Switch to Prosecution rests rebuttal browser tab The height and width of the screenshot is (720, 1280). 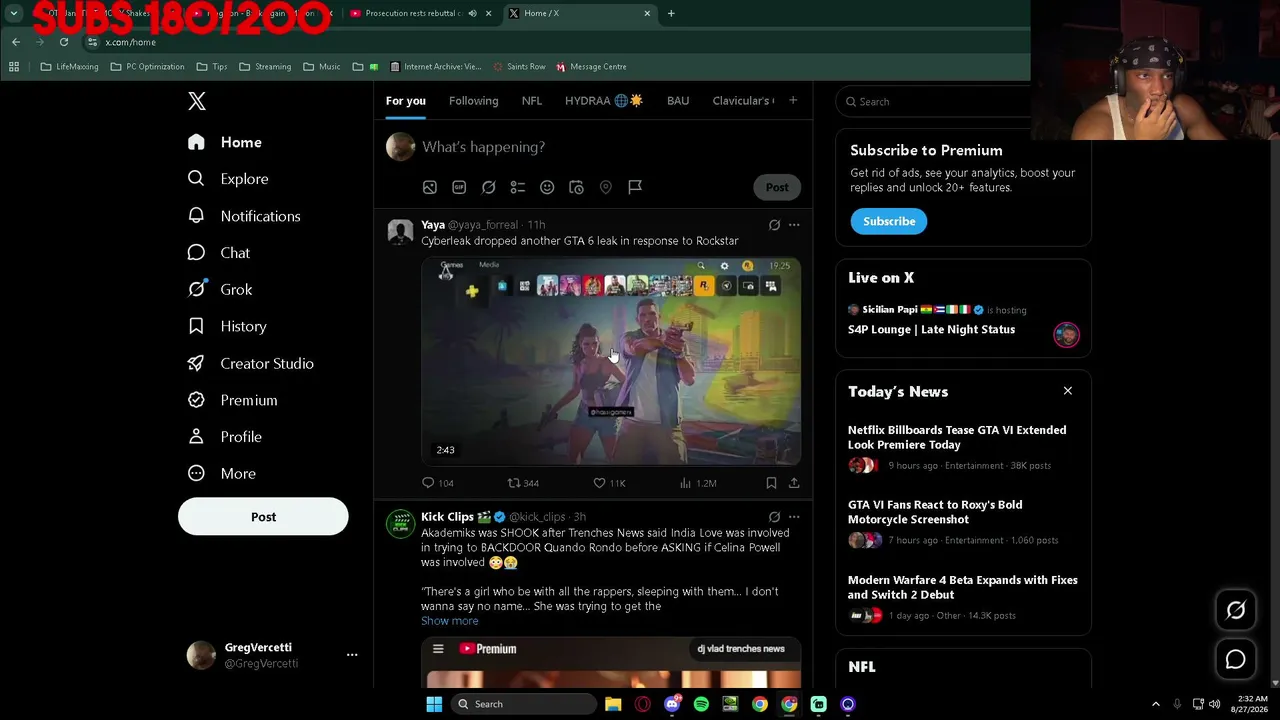[x=414, y=13]
